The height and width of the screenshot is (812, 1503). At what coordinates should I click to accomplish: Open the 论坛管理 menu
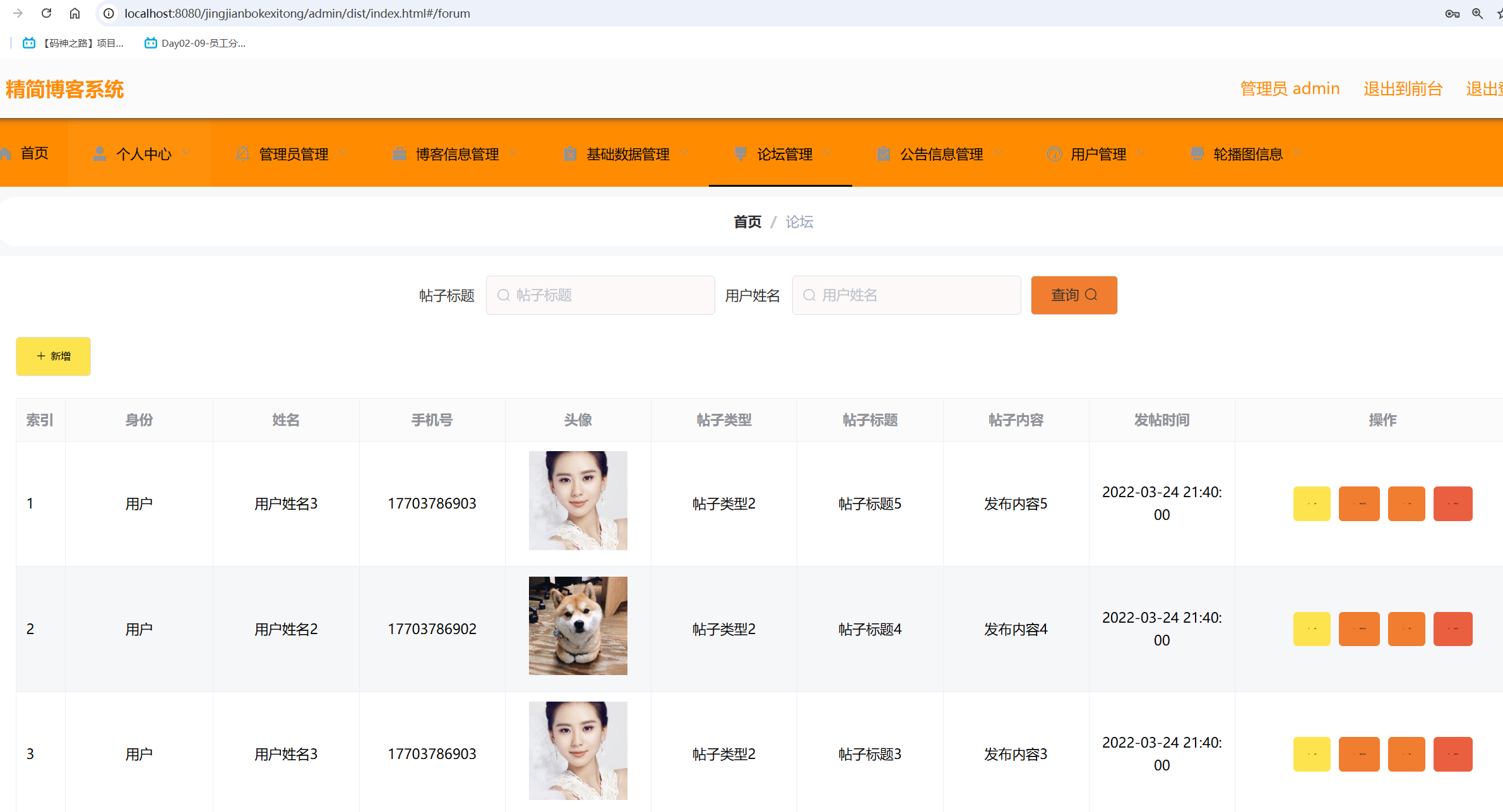784,154
